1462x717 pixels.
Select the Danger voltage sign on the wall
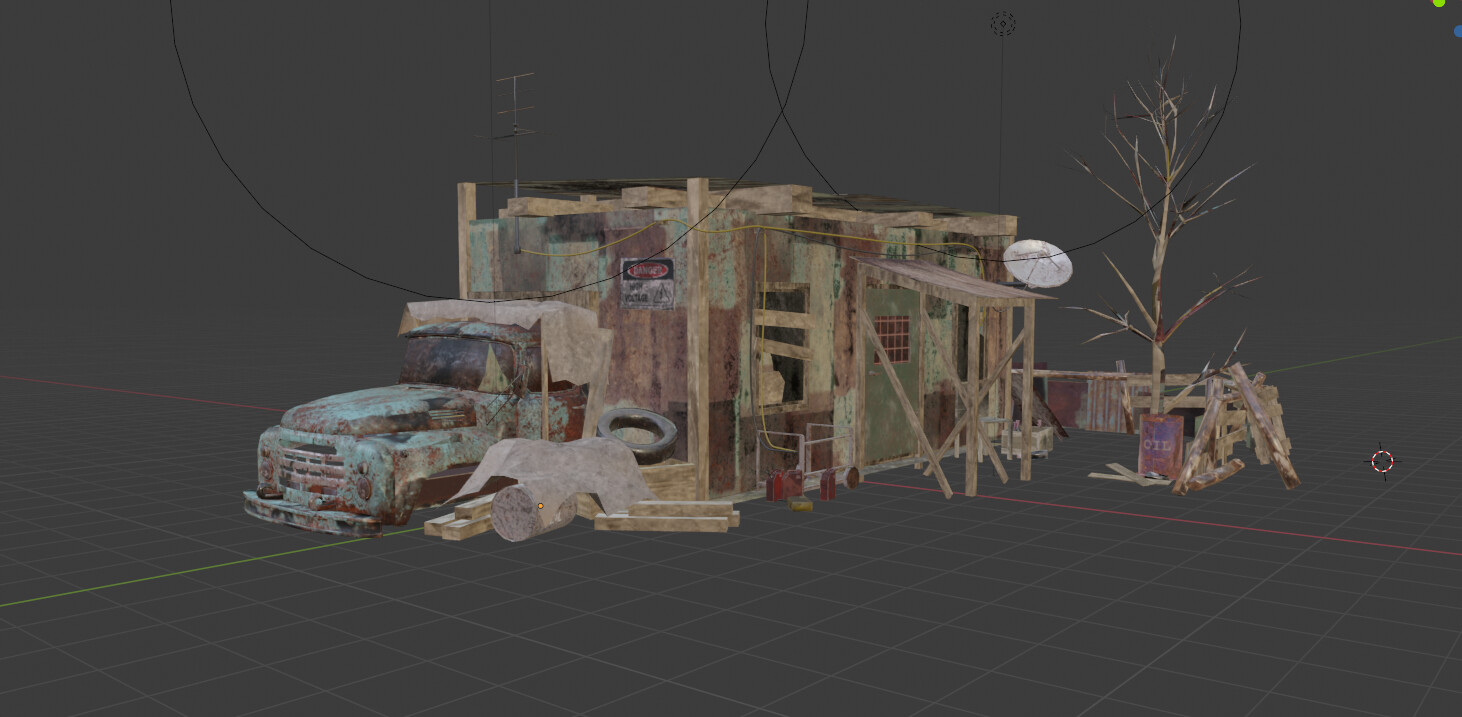point(647,285)
